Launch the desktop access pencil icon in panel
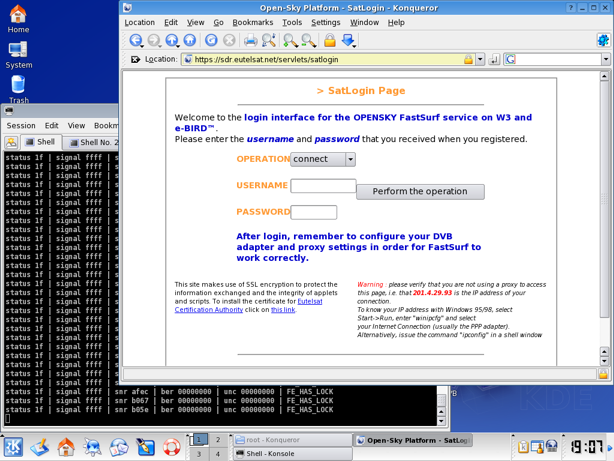The height and width of the screenshot is (461, 614). point(40,447)
